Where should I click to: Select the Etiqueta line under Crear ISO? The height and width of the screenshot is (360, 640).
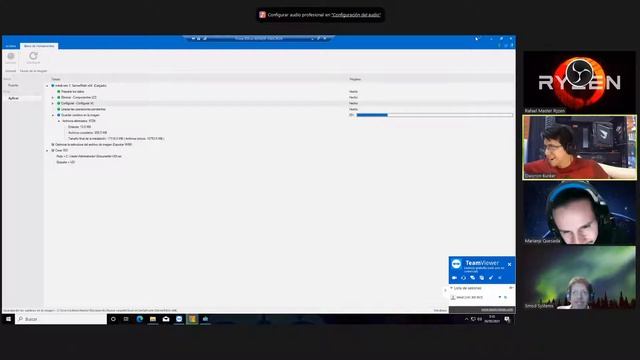click(66, 162)
